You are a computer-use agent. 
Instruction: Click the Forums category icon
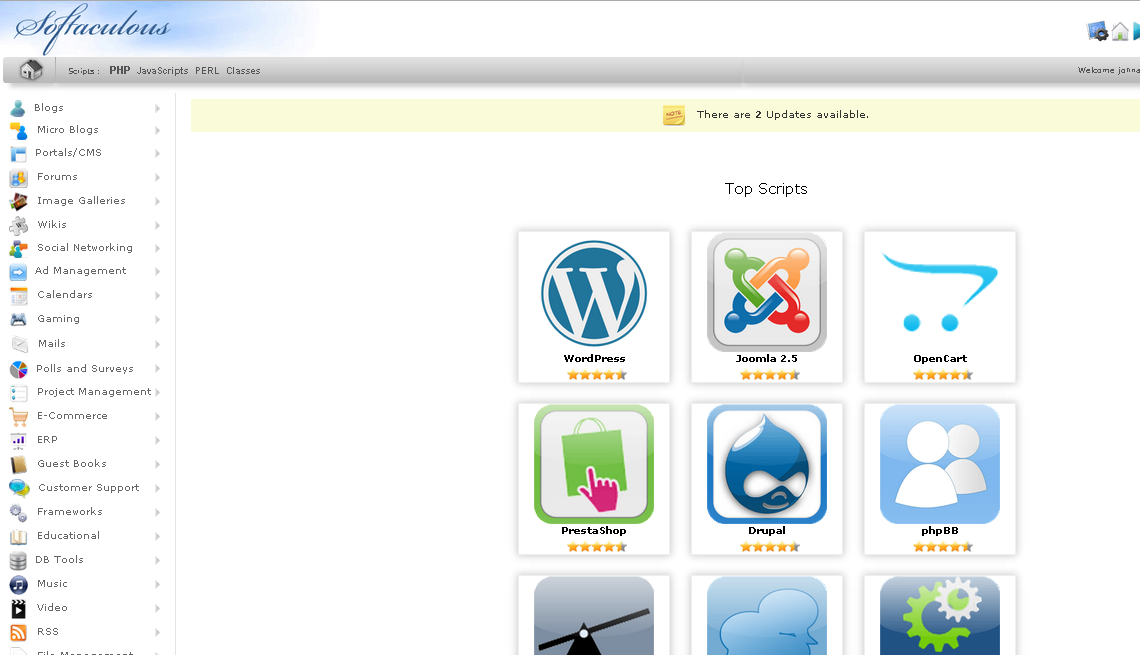coord(18,177)
